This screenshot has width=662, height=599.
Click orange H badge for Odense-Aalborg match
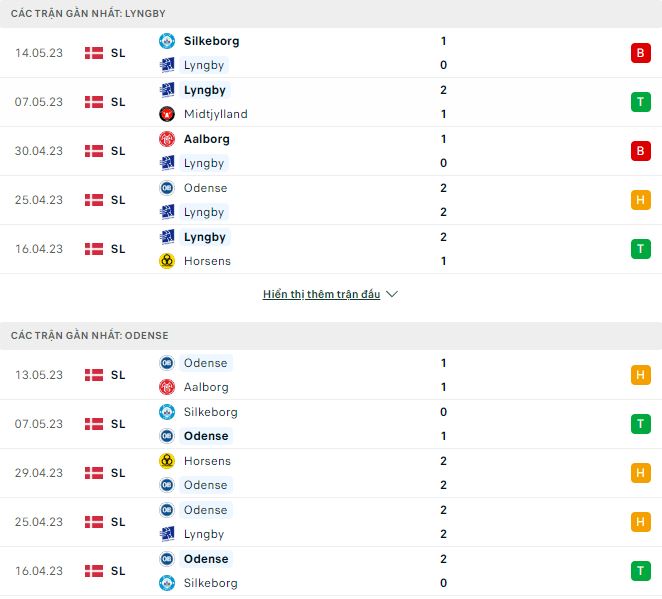pos(640,375)
